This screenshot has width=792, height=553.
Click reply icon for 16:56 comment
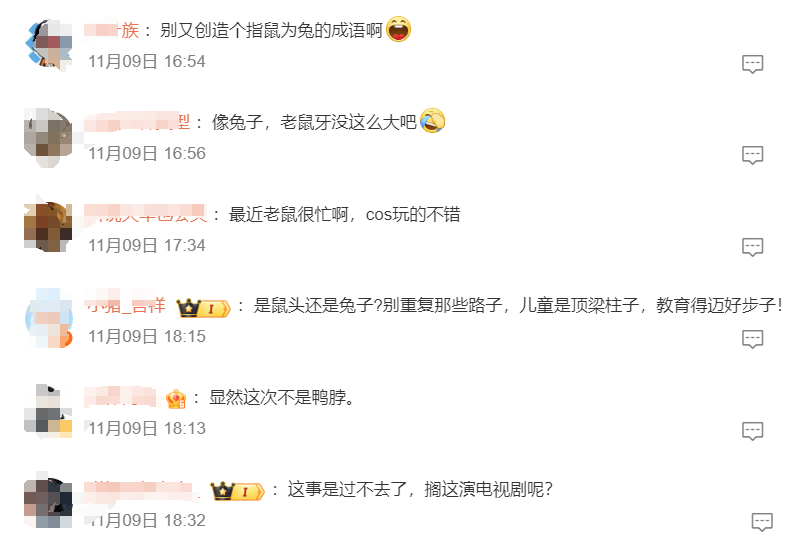point(752,155)
